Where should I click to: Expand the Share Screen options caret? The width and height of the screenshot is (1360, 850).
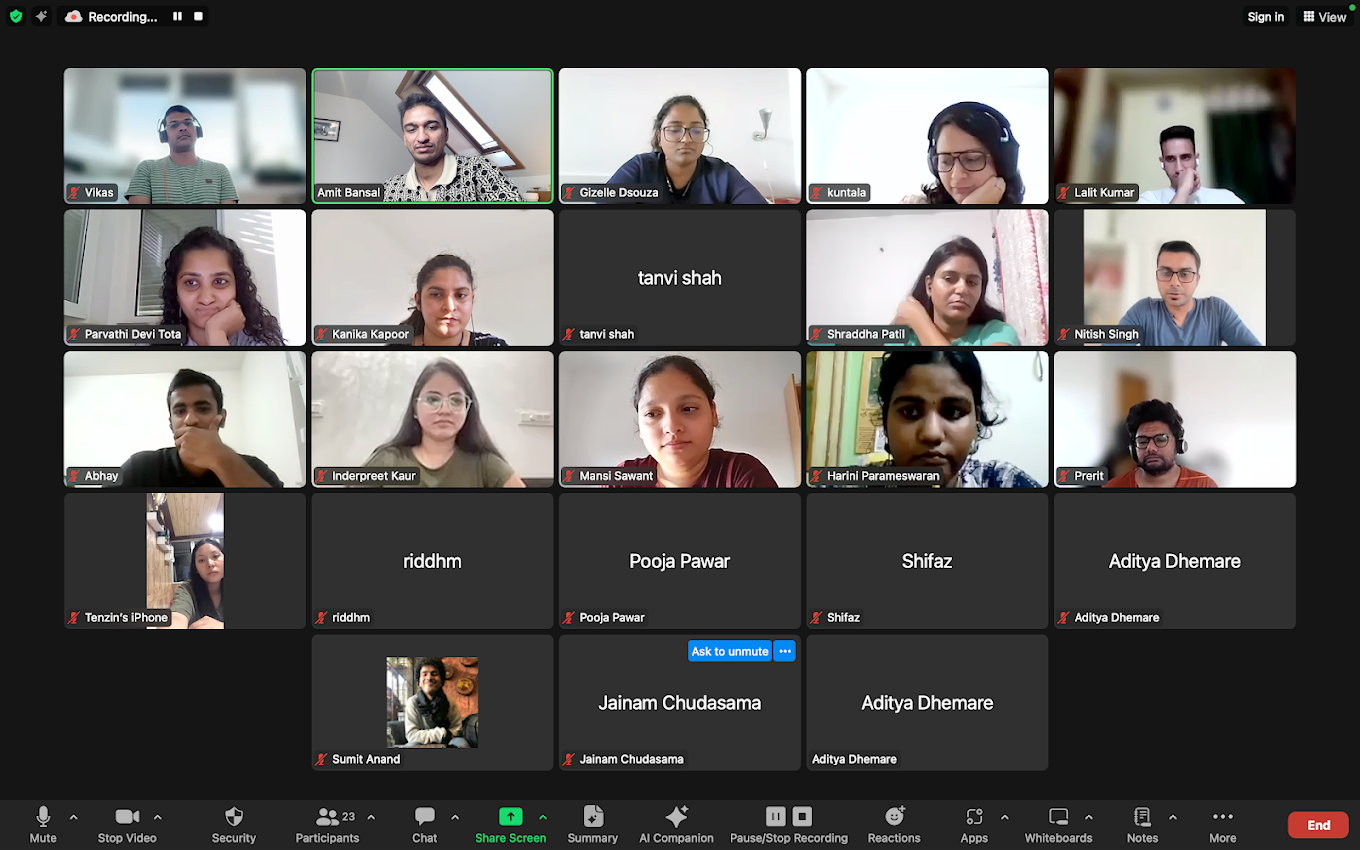pyautogui.click(x=543, y=817)
